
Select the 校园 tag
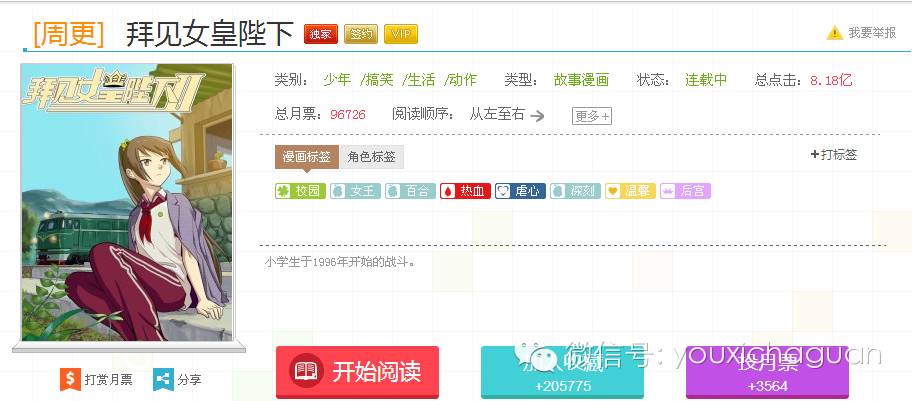point(300,191)
